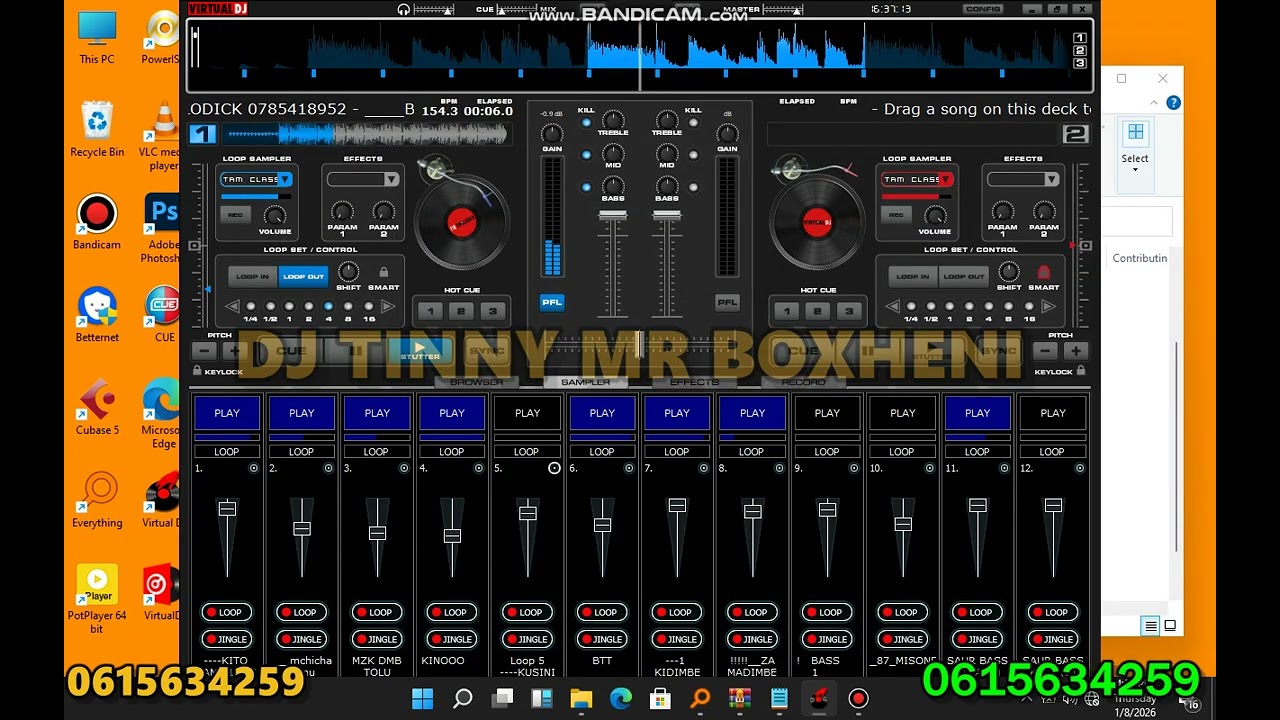Click deck 1 Loop Out button

coord(303,277)
